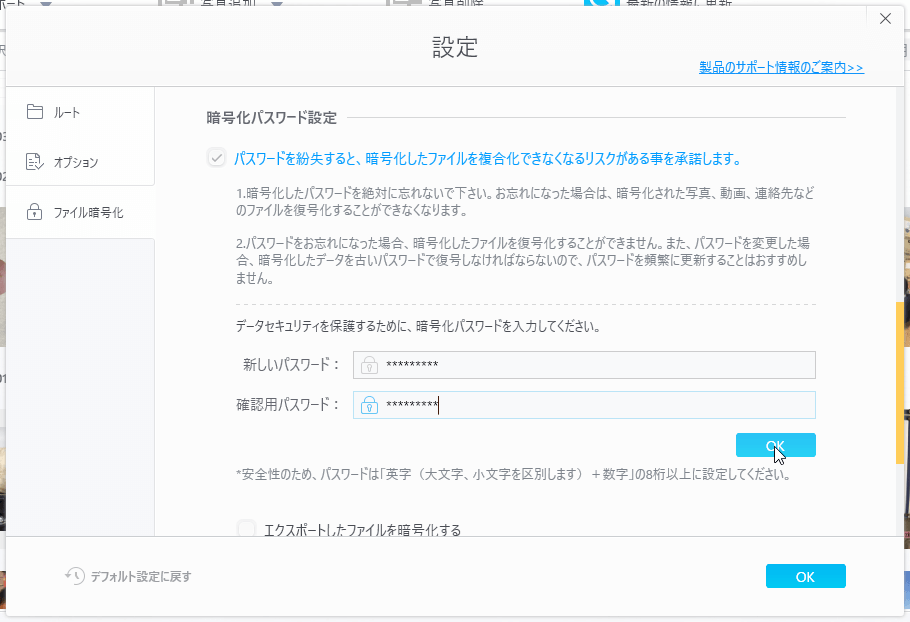Click デフォルト設定に戻す to reset settings
910x622 pixels.
coord(140,576)
